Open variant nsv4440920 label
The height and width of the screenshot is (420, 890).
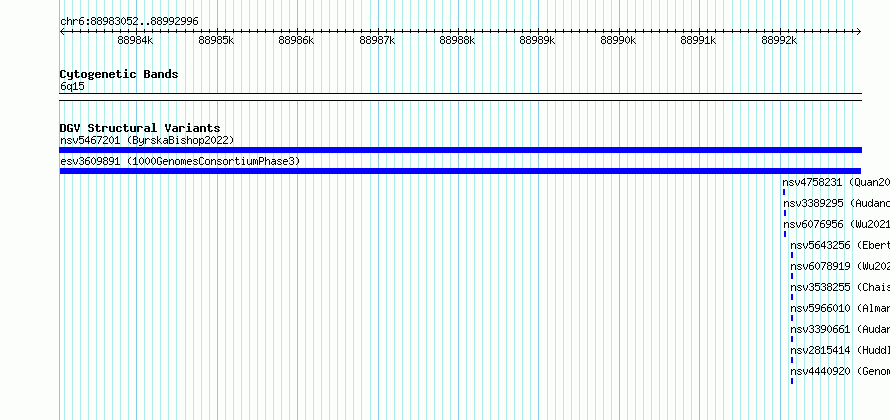pyautogui.click(x=840, y=371)
